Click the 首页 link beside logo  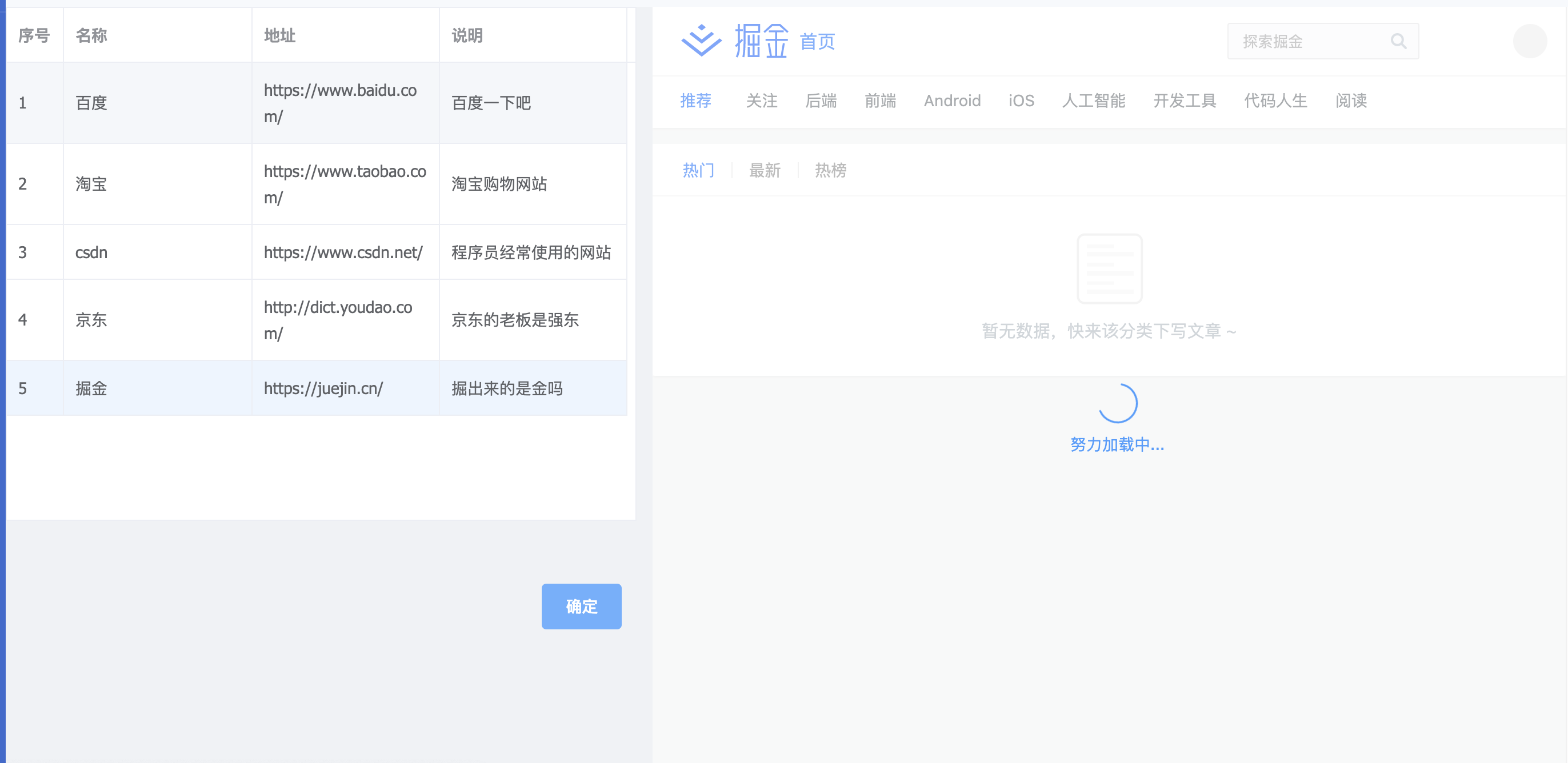[817, 41]
